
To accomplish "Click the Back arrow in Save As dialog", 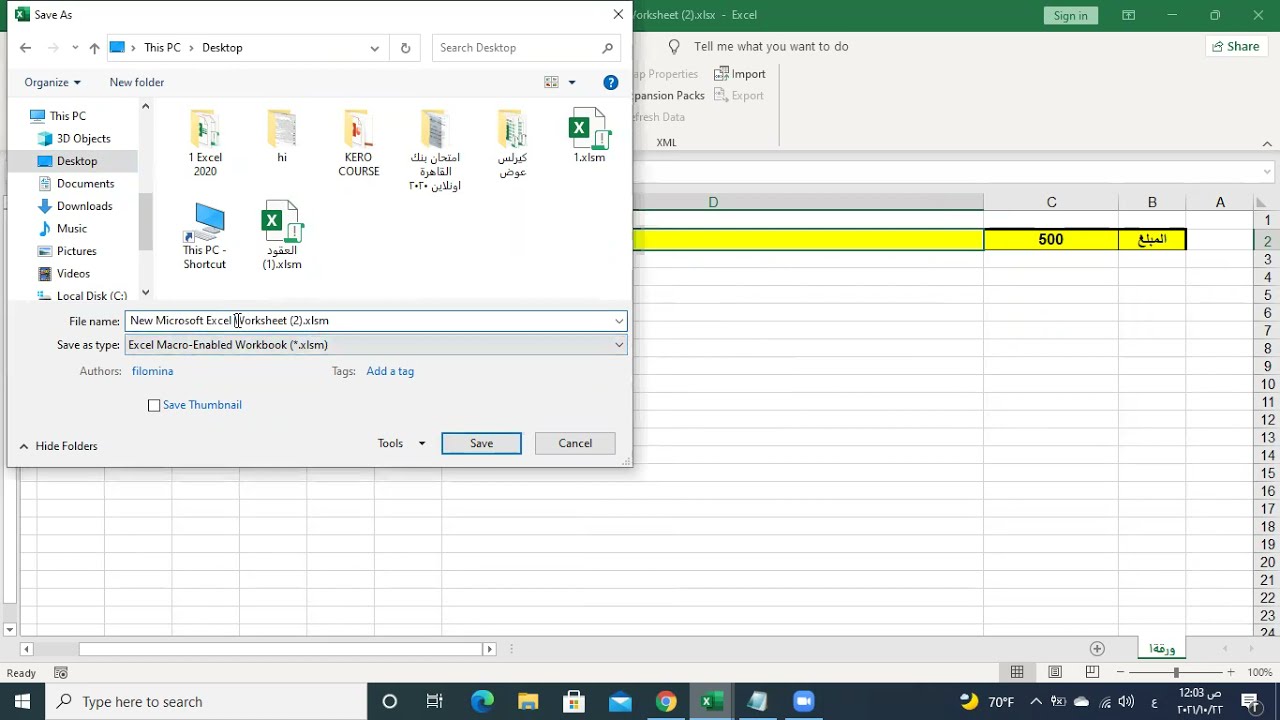I will click(x=25, y=47).
